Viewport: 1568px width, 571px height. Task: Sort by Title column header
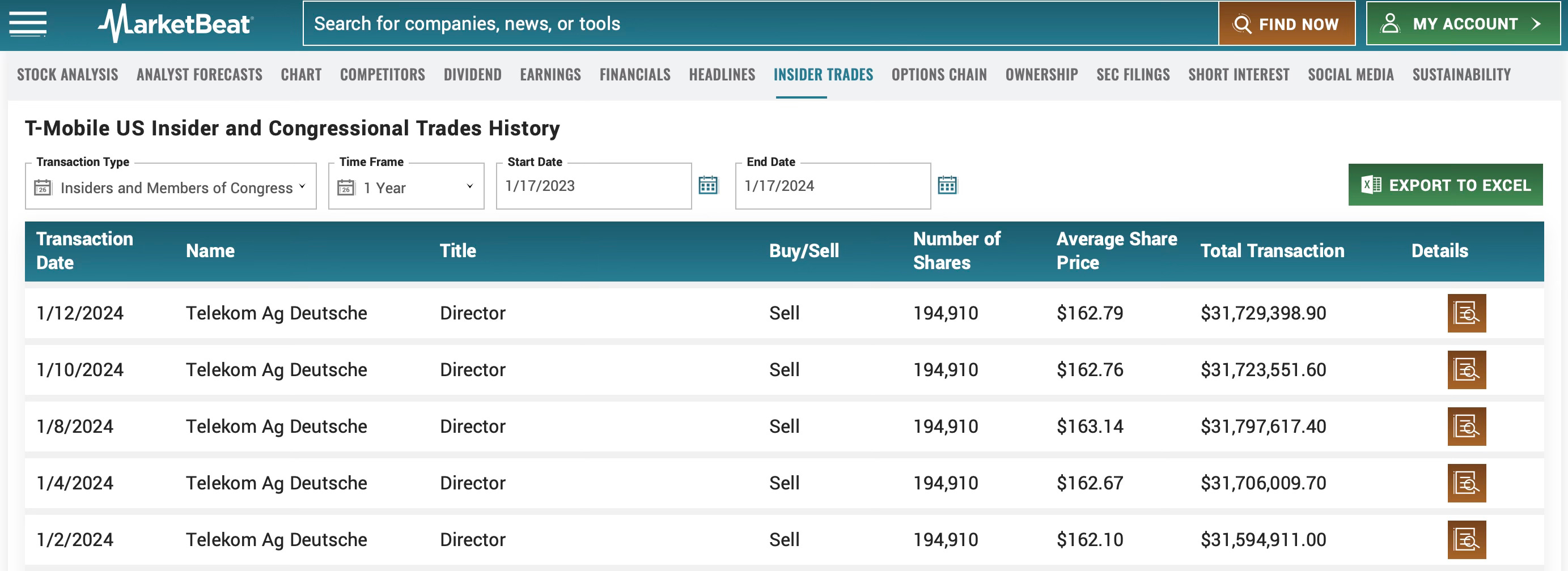click(x=457, y=250)
